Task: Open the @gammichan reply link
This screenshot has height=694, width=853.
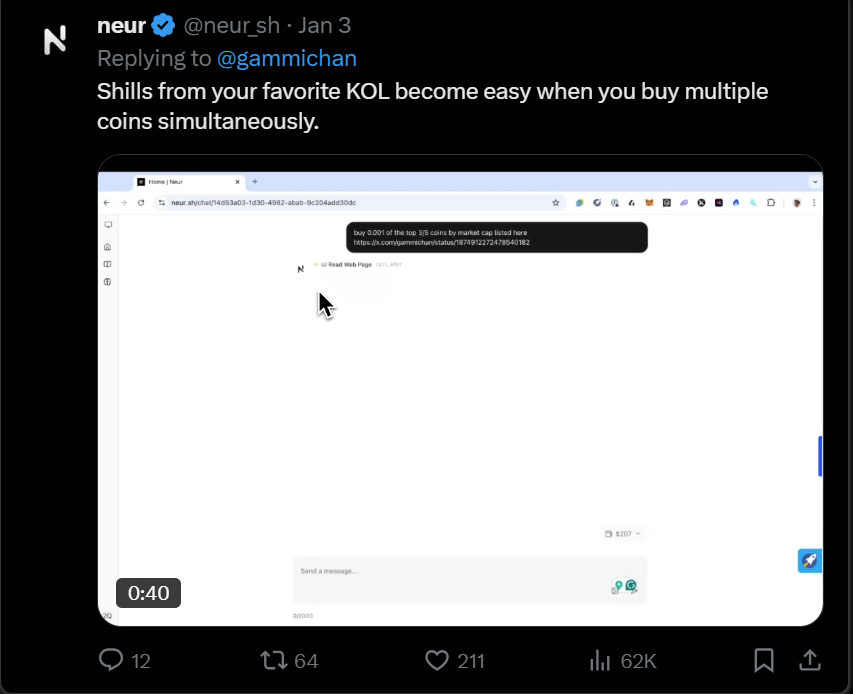Action: click(287, 59)
